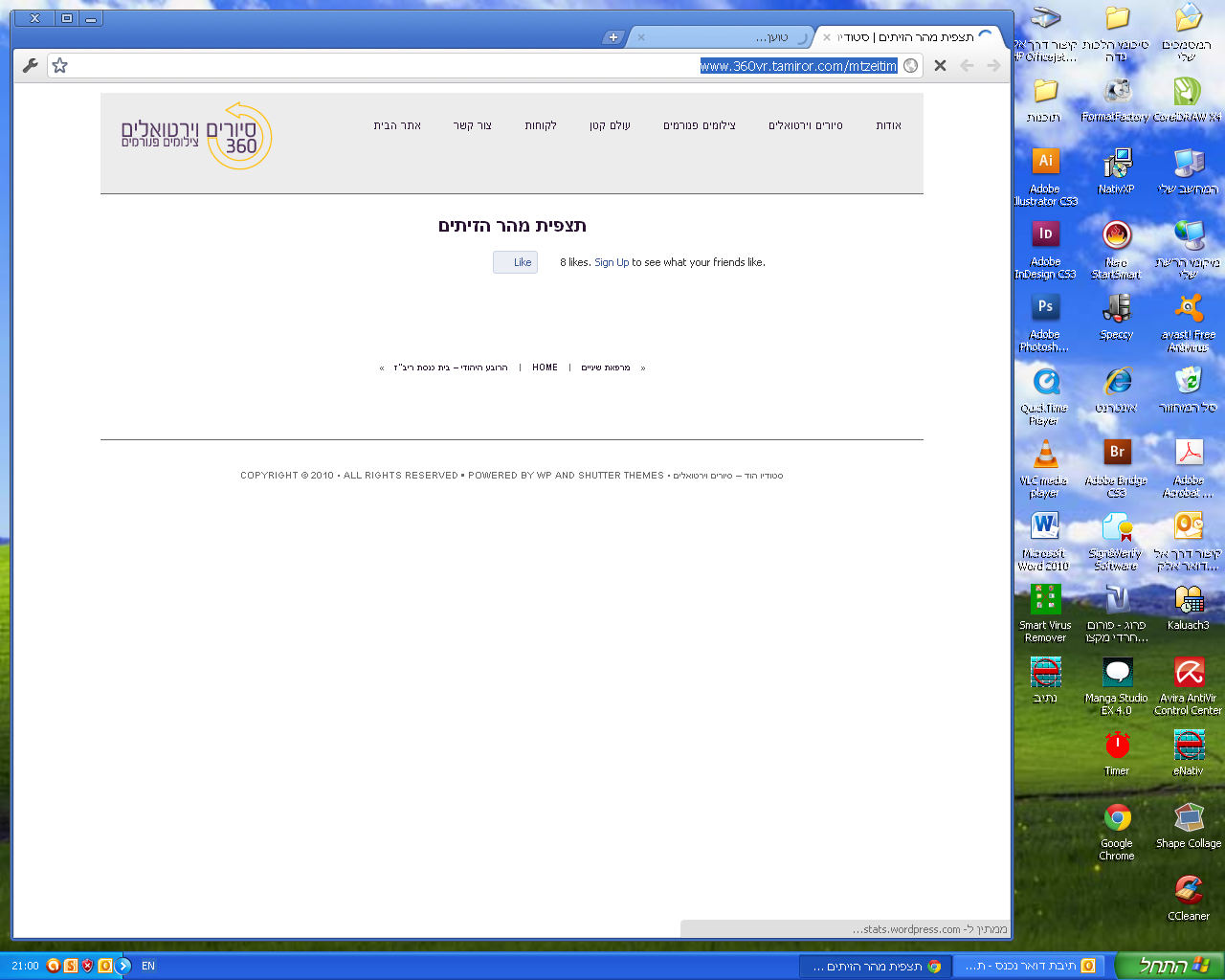Go back using Chrome's back arrow
Image resolution: width=1225 pixels, height=980 pixels.
967,65
